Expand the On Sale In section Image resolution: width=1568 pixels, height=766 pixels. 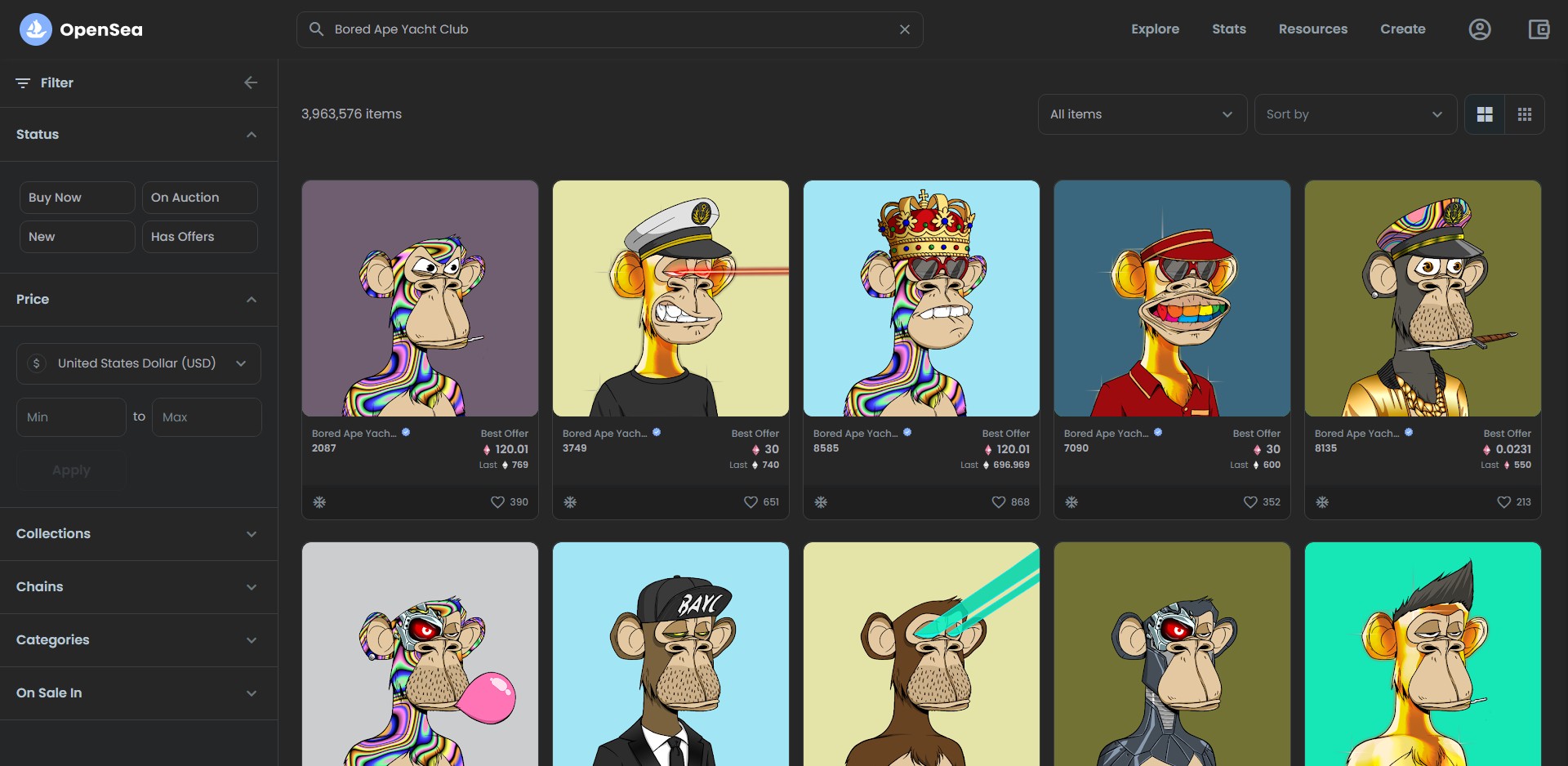coord(139,693)
